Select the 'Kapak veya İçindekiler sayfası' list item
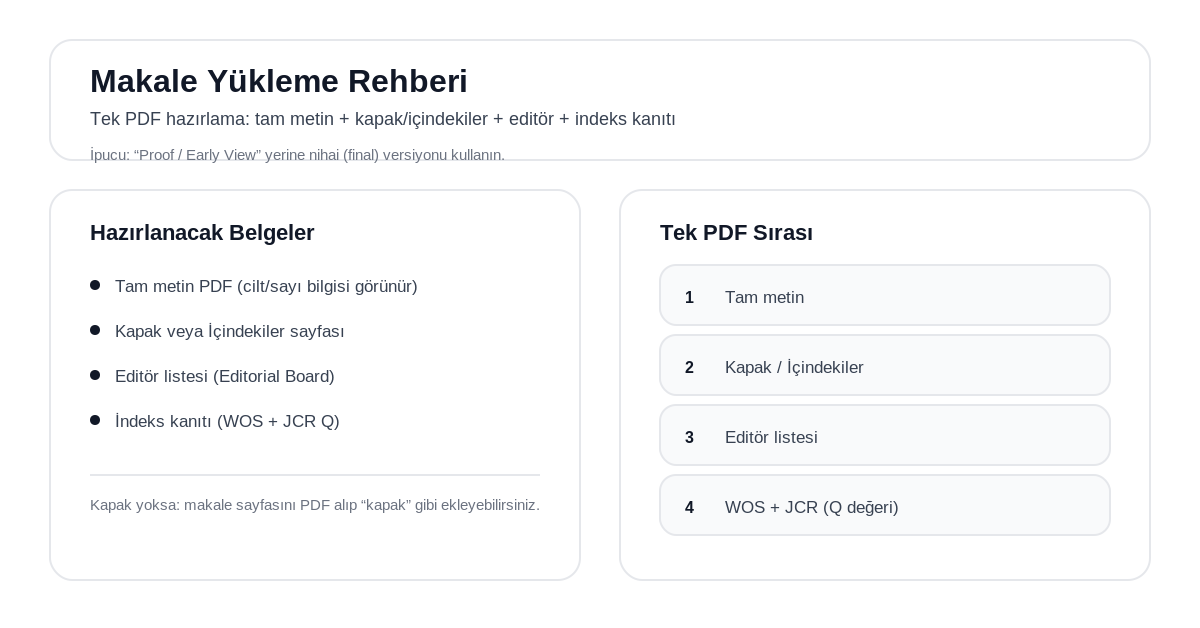This screenshot has height=628, width=1200. [229, 332]
